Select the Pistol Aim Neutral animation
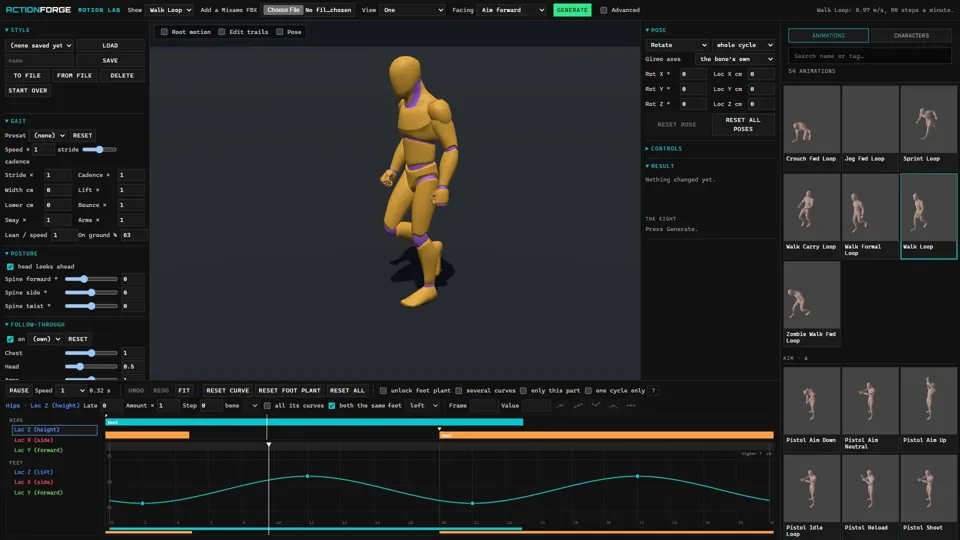The image size is (960, 540). (870, 409)
